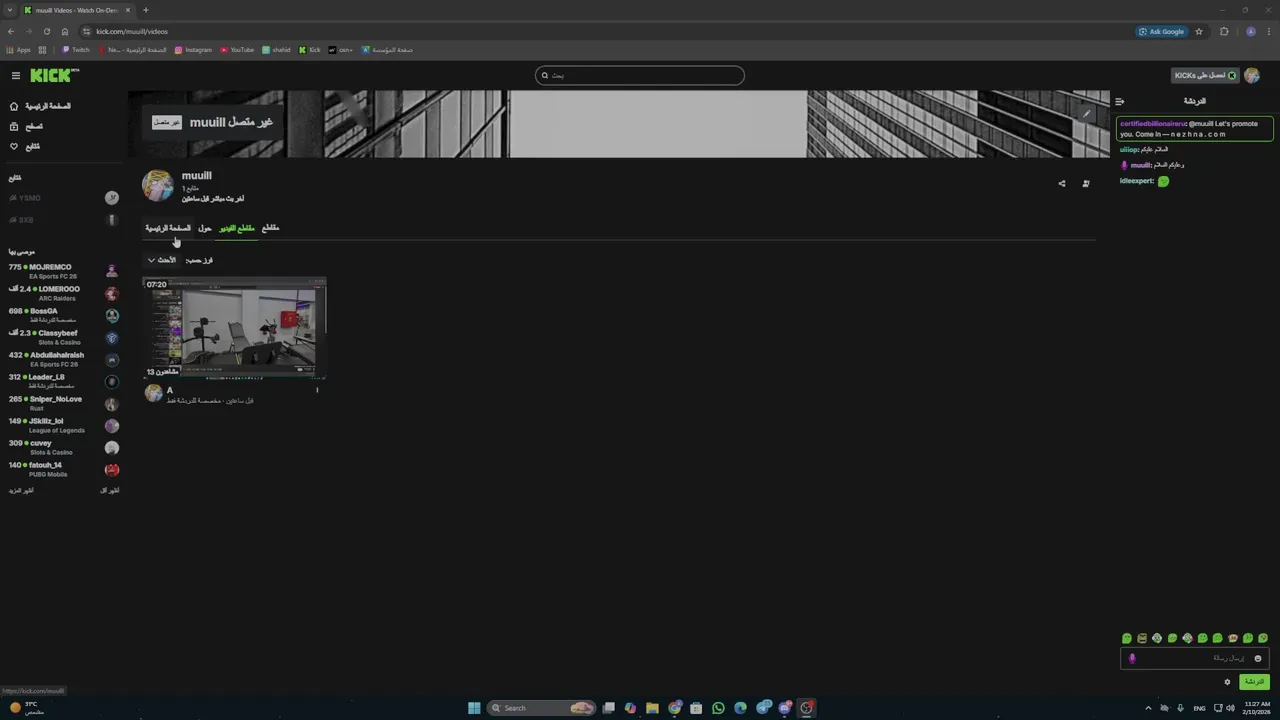The width and height of the screenshot is (1280, 720).
Task: Open Instagram bookmark
Action: coord(193,49)
